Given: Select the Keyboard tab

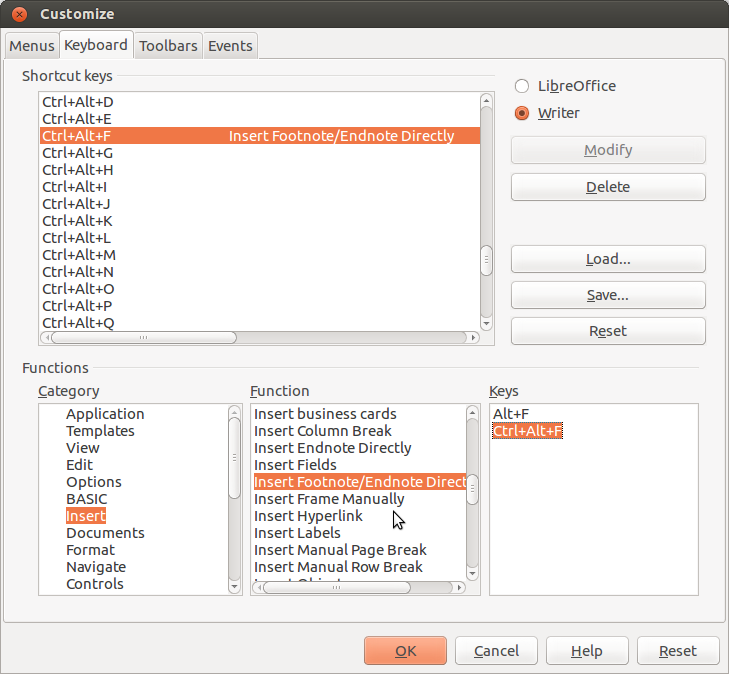Looking at the screenshot, I should [x=96, y=45].
